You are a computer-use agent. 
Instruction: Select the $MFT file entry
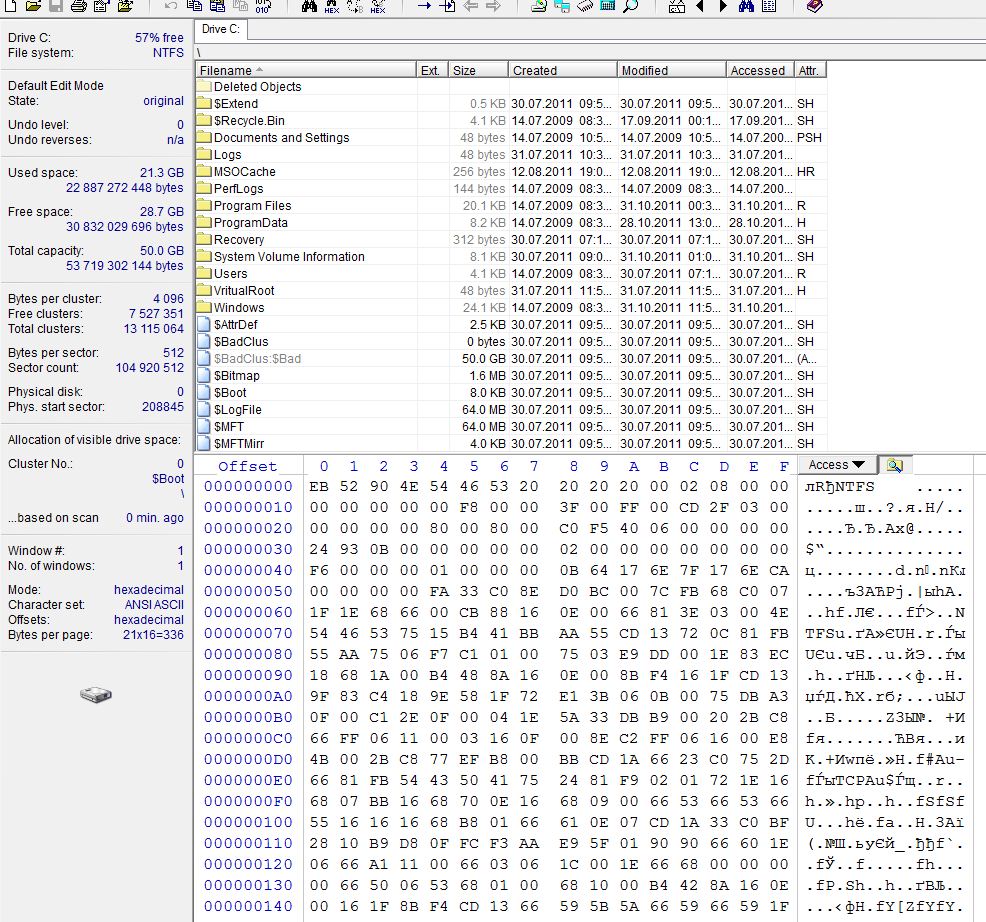(230, 426)
